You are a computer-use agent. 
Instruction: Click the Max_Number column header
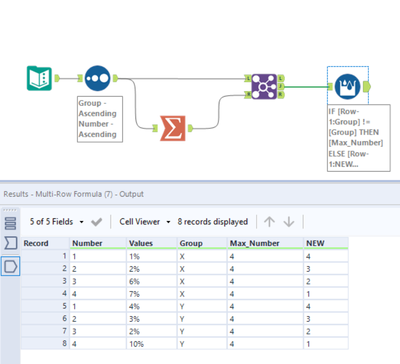265,243
